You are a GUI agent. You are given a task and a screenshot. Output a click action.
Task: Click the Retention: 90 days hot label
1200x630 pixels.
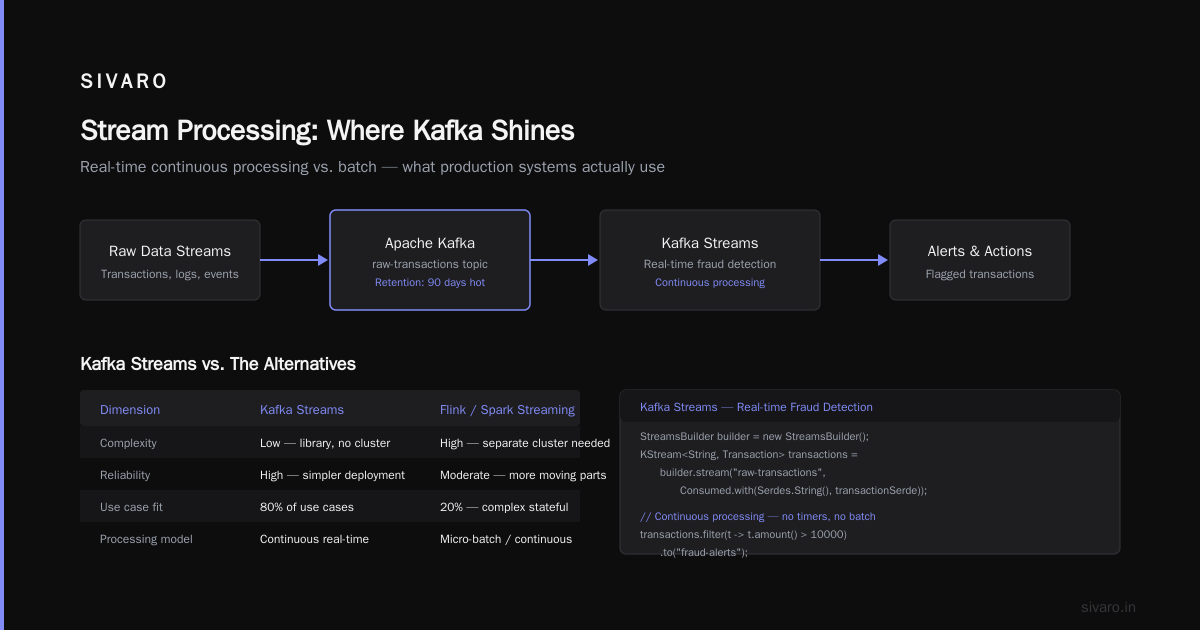[430, 282]
